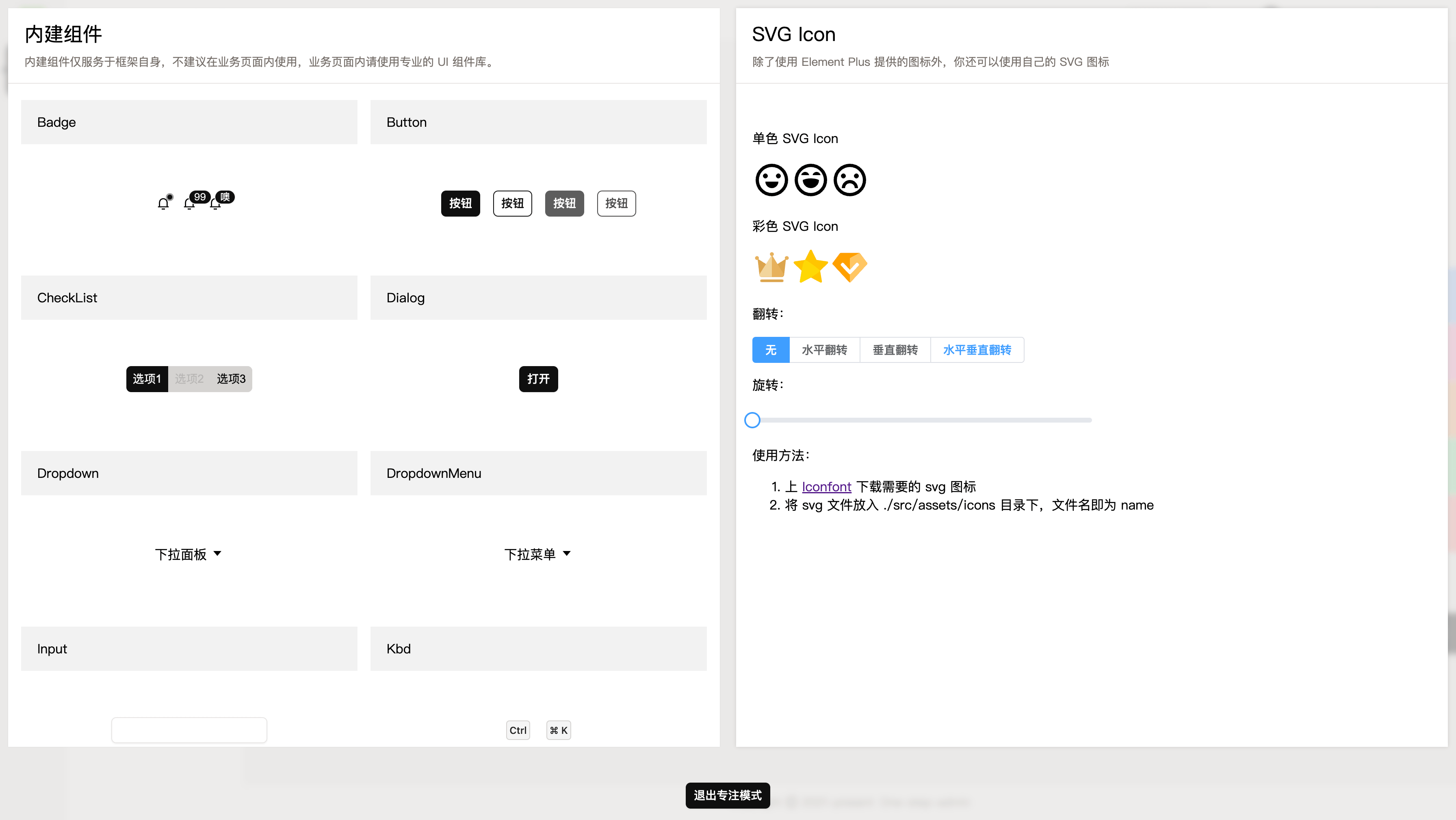This screenshot has width=1456, height=820.
Task: Select 选项1 in the CheckList
Action: 146,379
